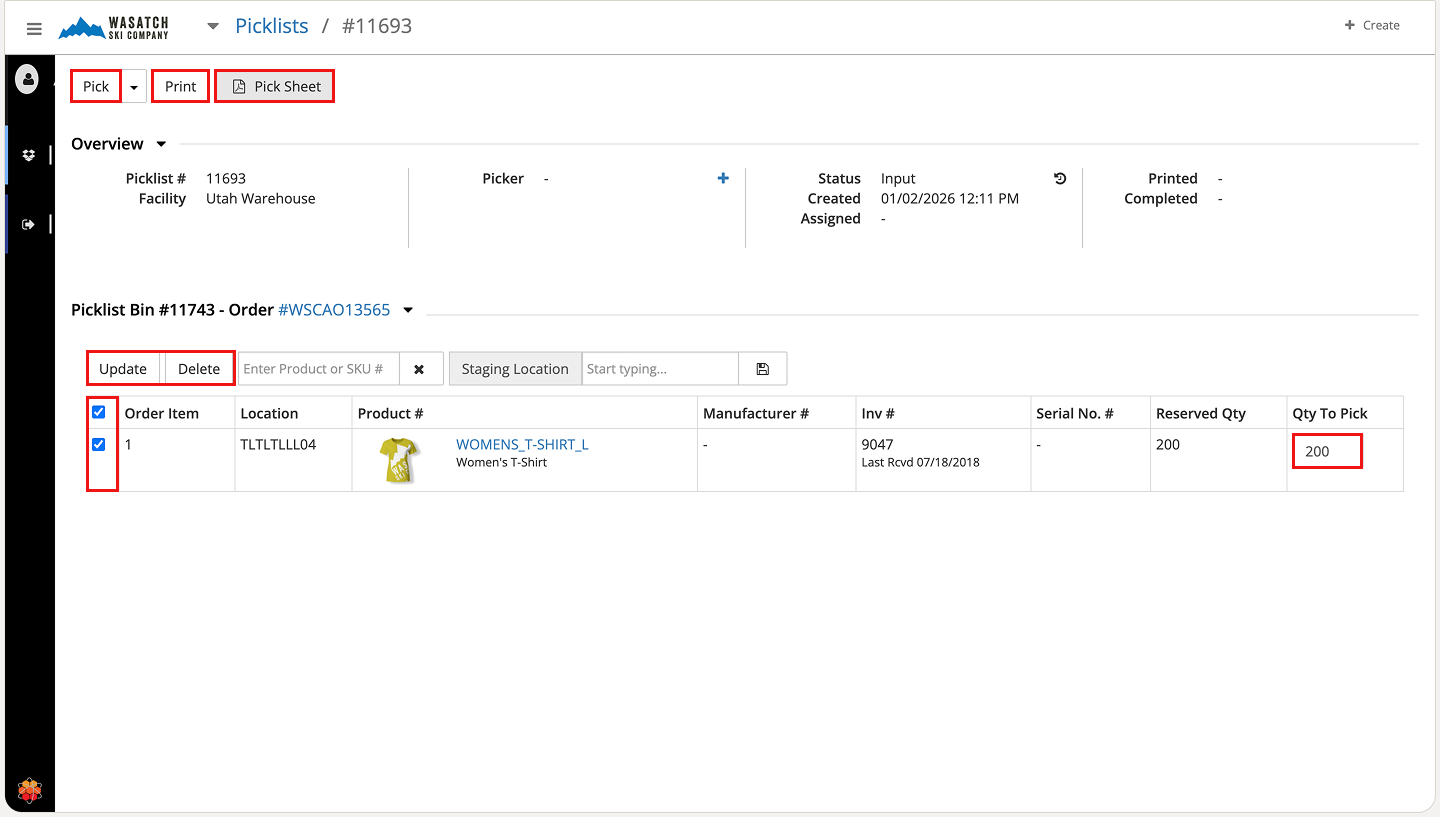Image resolution: width=1440 pixels, height=817 pixels.
Task: Open the hamburger menu
Action: [34, 29]
